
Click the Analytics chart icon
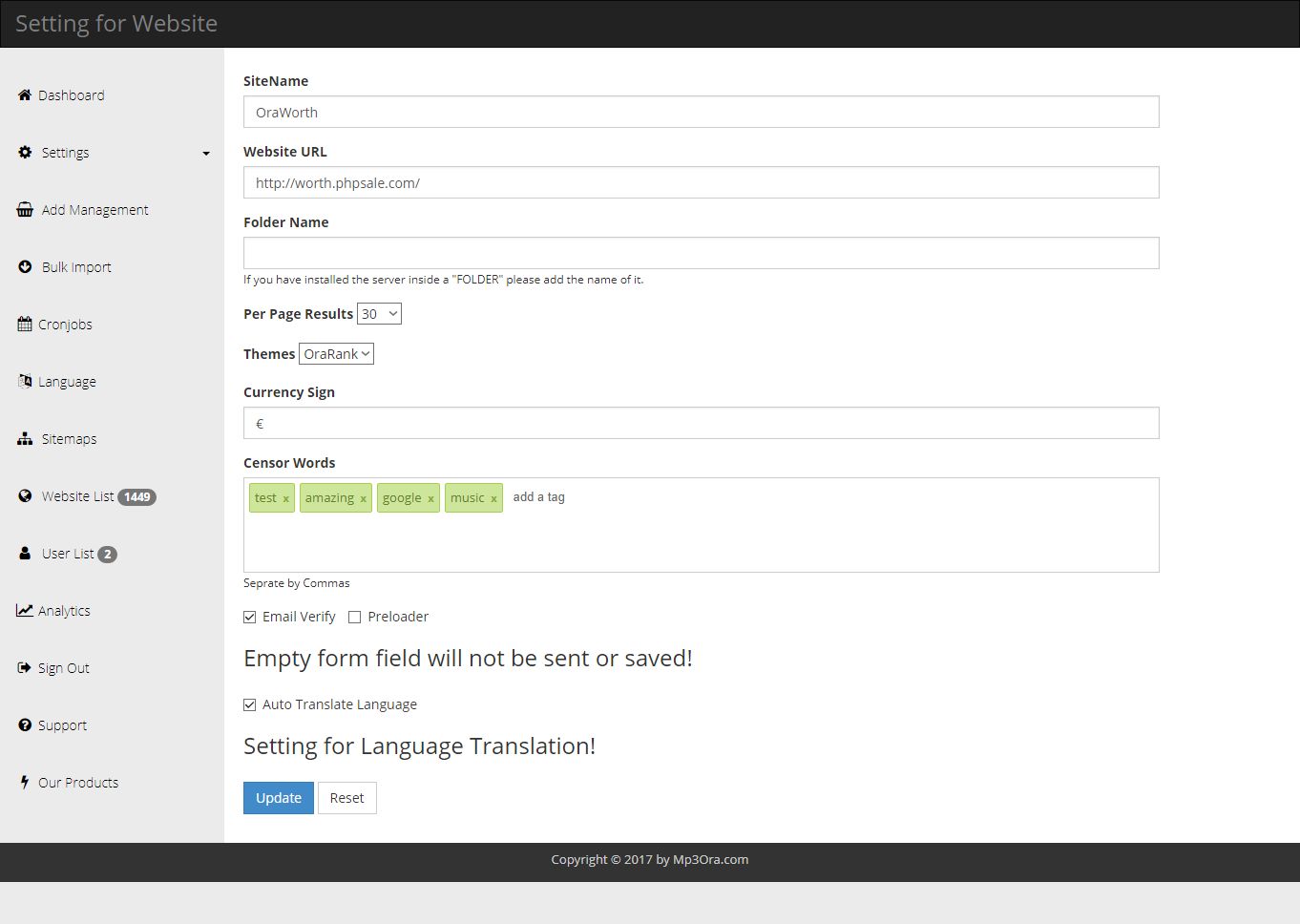(x=25, y=611)
